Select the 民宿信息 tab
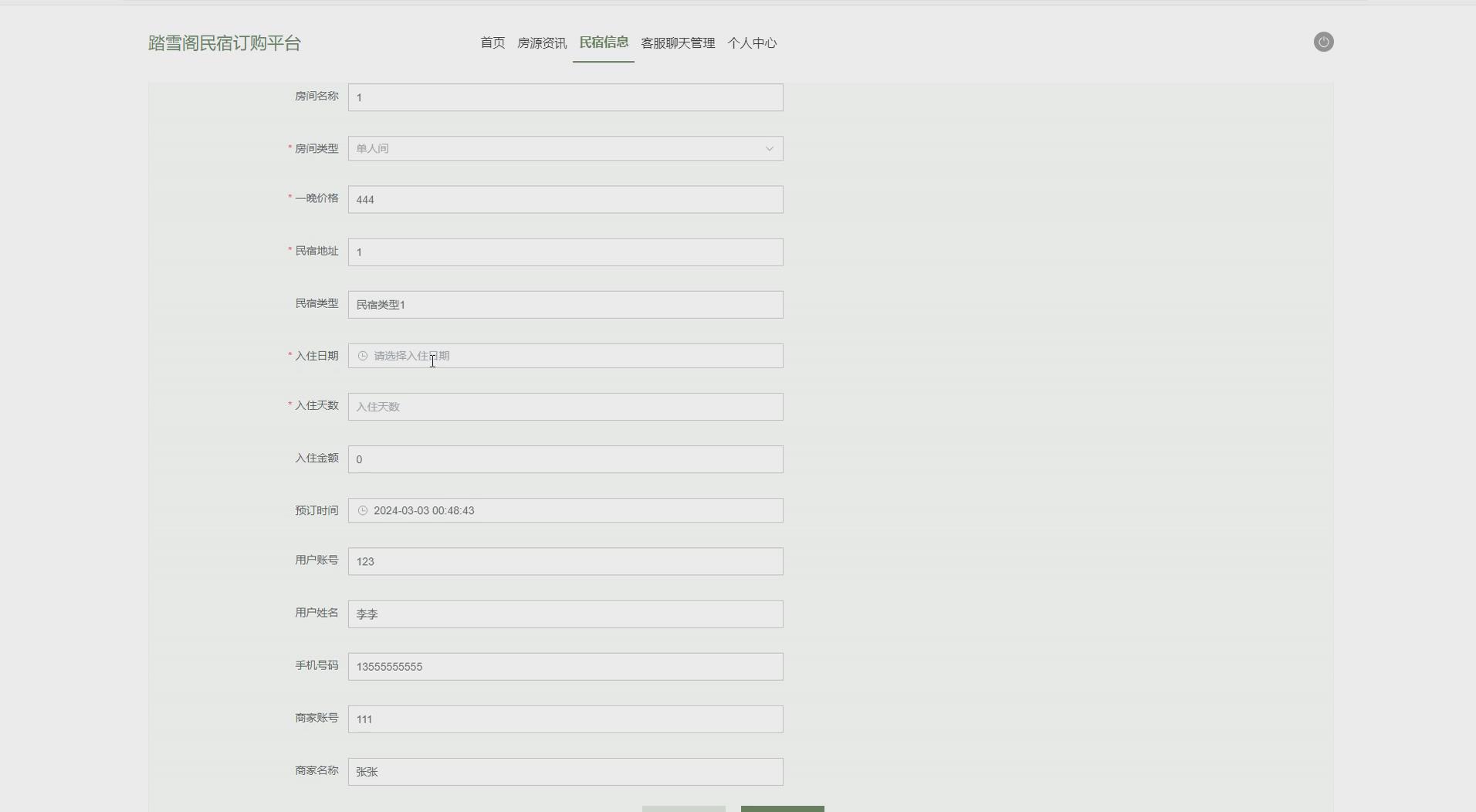The image size is (1476, 812). 604,42
